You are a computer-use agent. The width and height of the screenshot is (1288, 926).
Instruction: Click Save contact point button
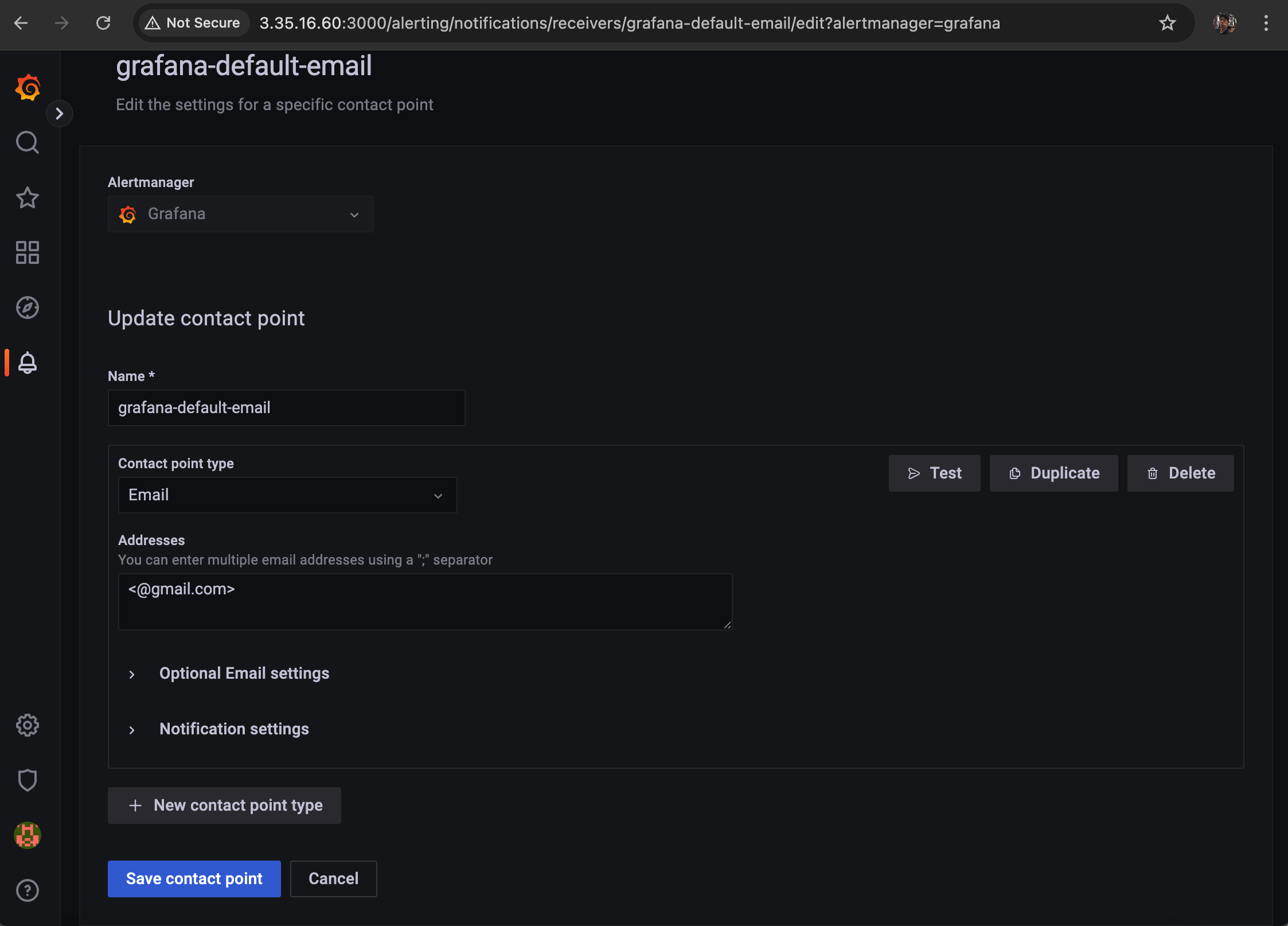(x=194, y=878)
